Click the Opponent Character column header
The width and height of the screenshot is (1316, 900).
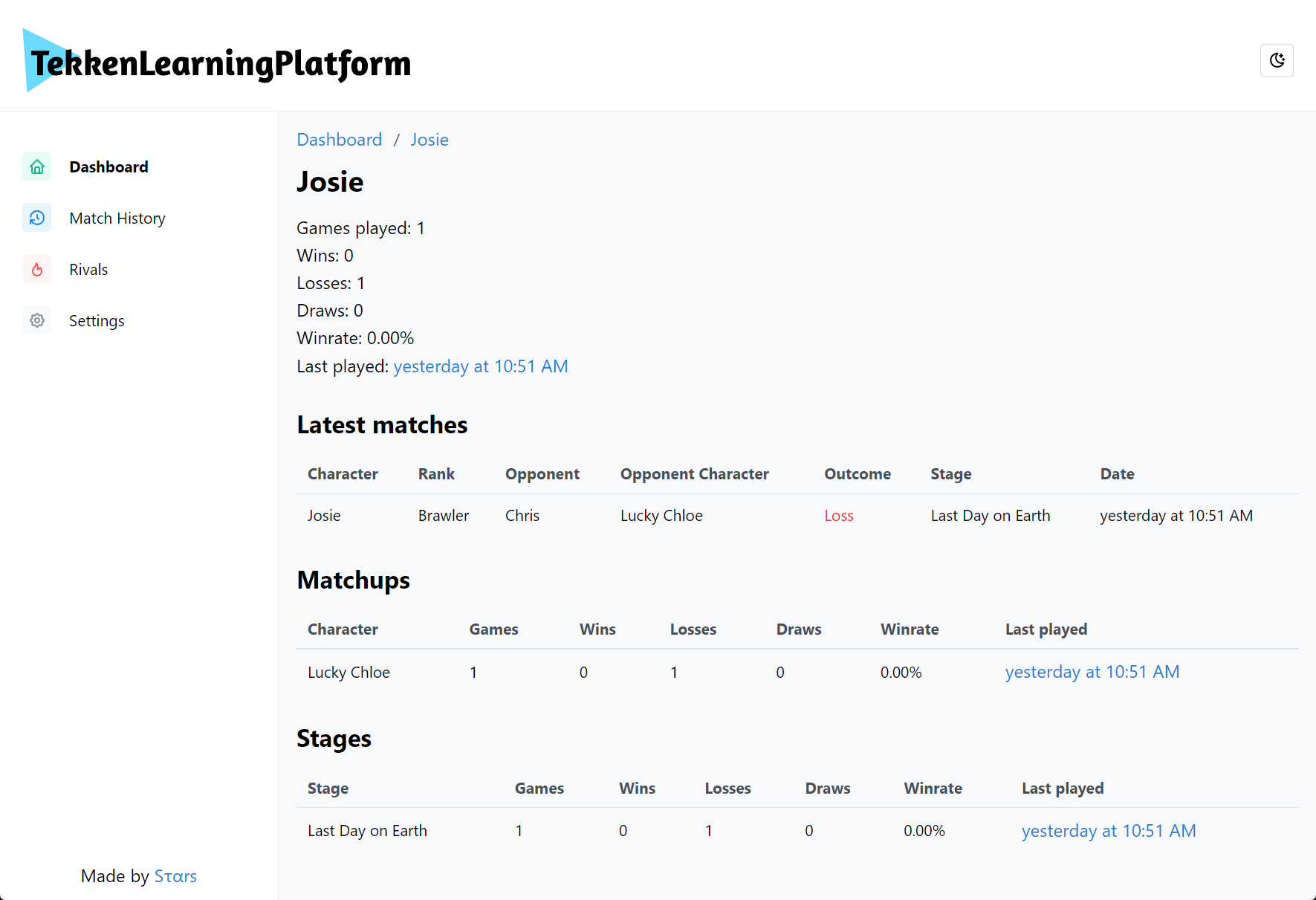tap(695, 474)
